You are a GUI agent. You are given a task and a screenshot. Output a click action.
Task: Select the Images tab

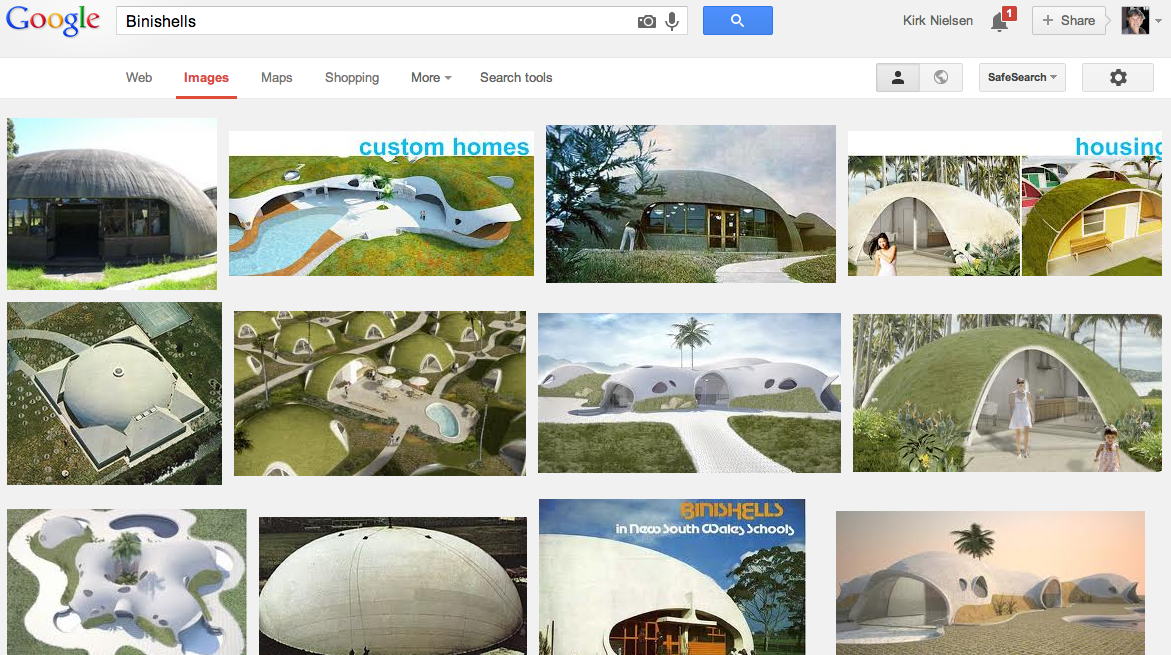pyautogui.click(x=206, y=78)
